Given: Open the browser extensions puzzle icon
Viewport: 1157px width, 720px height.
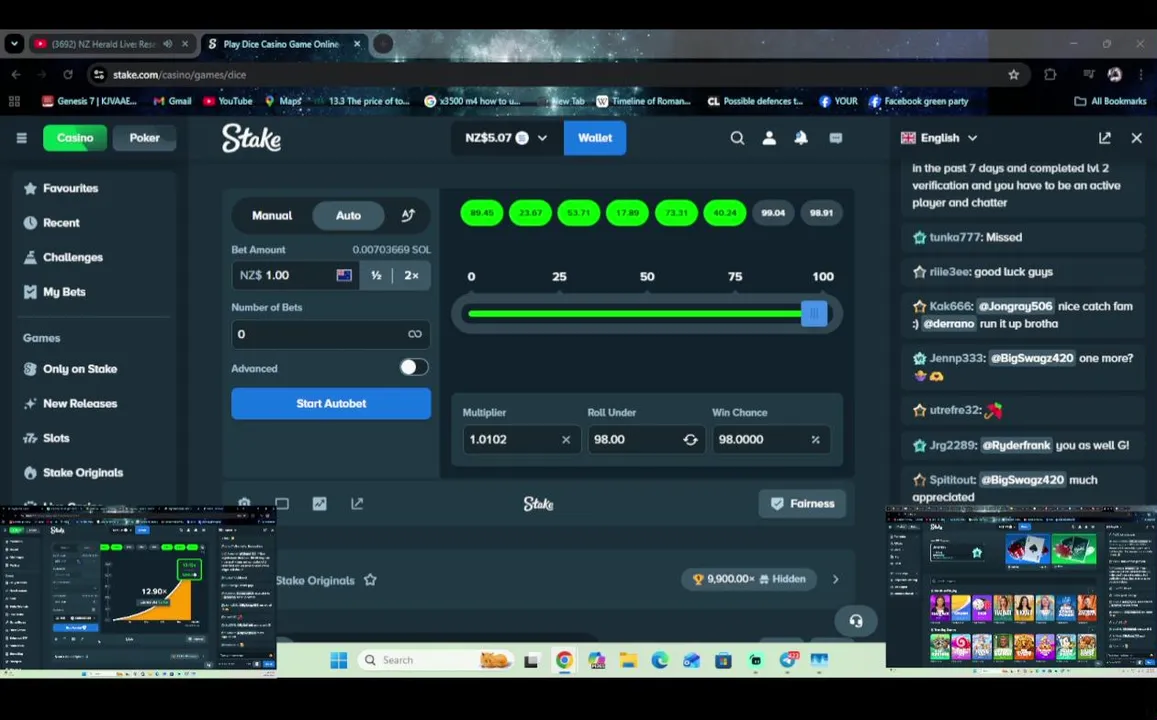Looking at the screenshot, I should (x=1050, y=75).
